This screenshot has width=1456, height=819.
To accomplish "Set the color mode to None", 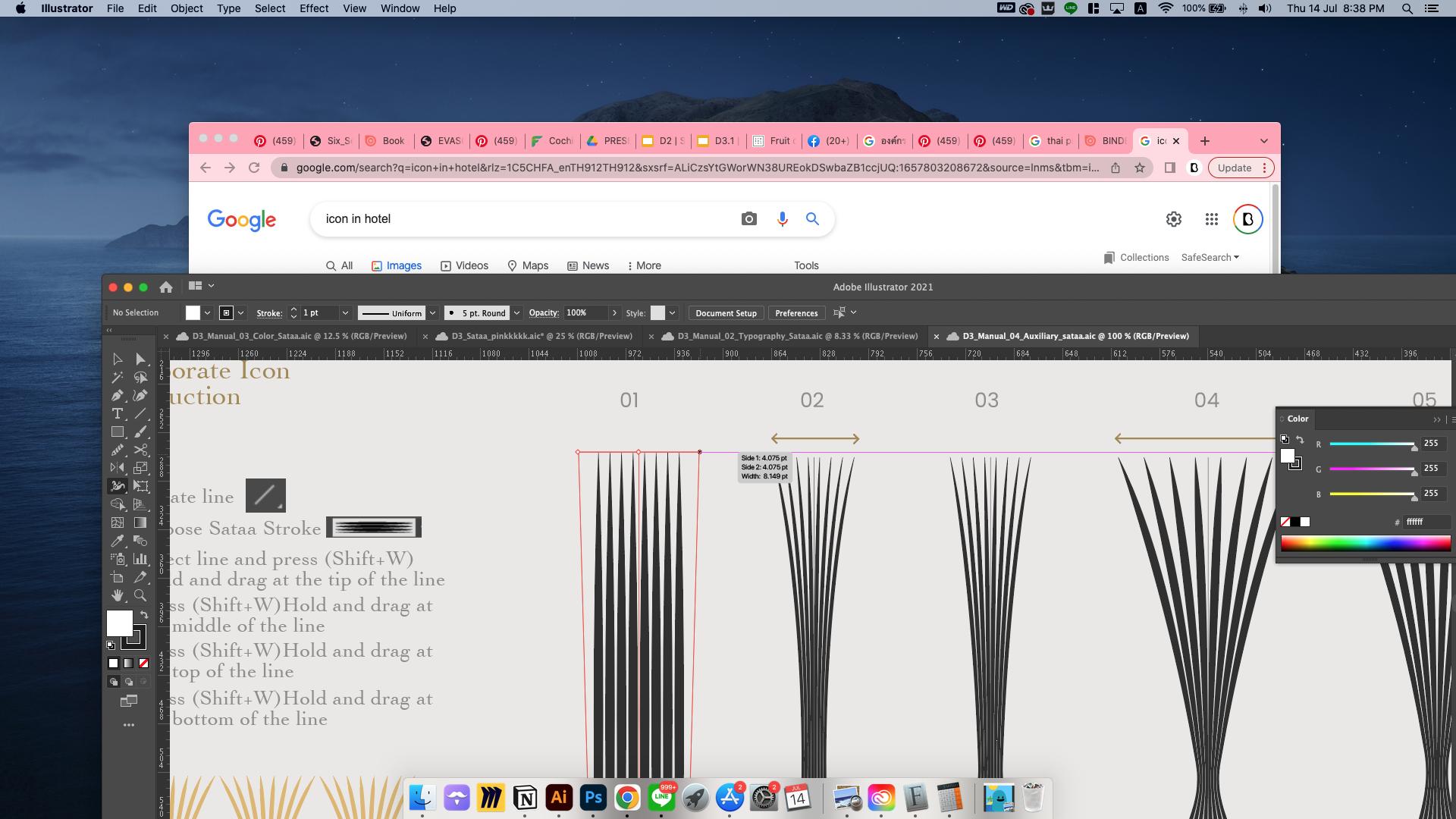I will [143, 663].
